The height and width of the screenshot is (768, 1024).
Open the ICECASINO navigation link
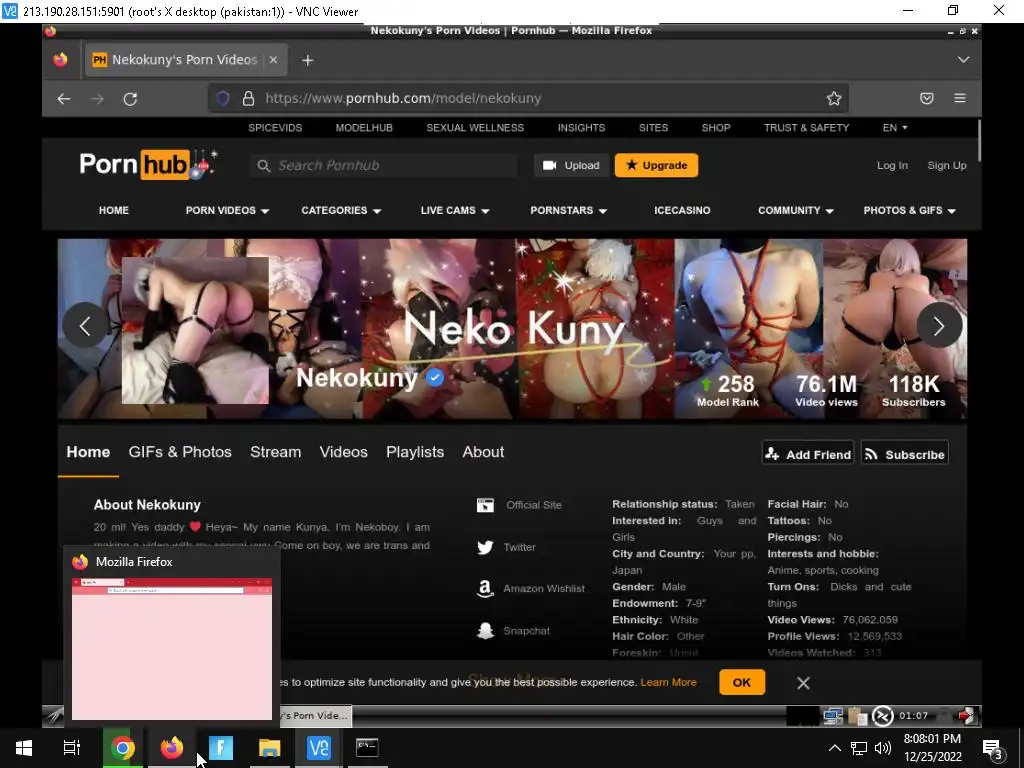click(x=682, y=210)
